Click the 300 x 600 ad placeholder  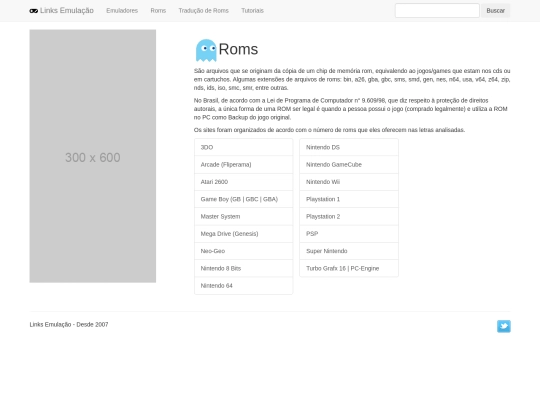[93, 156]
